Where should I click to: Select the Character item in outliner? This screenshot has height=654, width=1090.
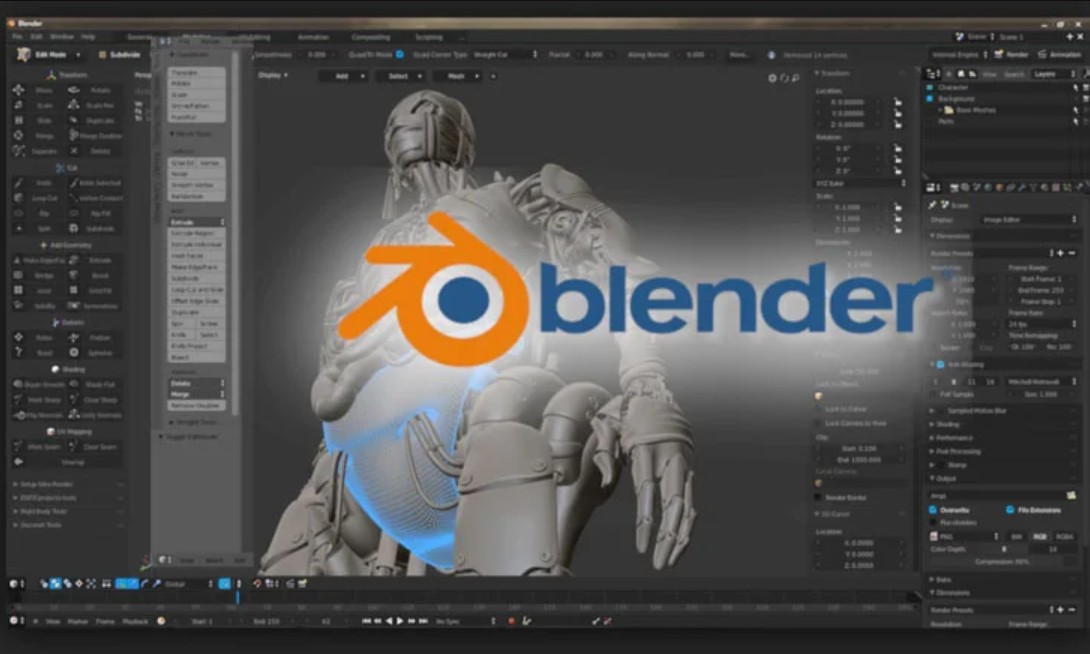(x=953, y=87)
